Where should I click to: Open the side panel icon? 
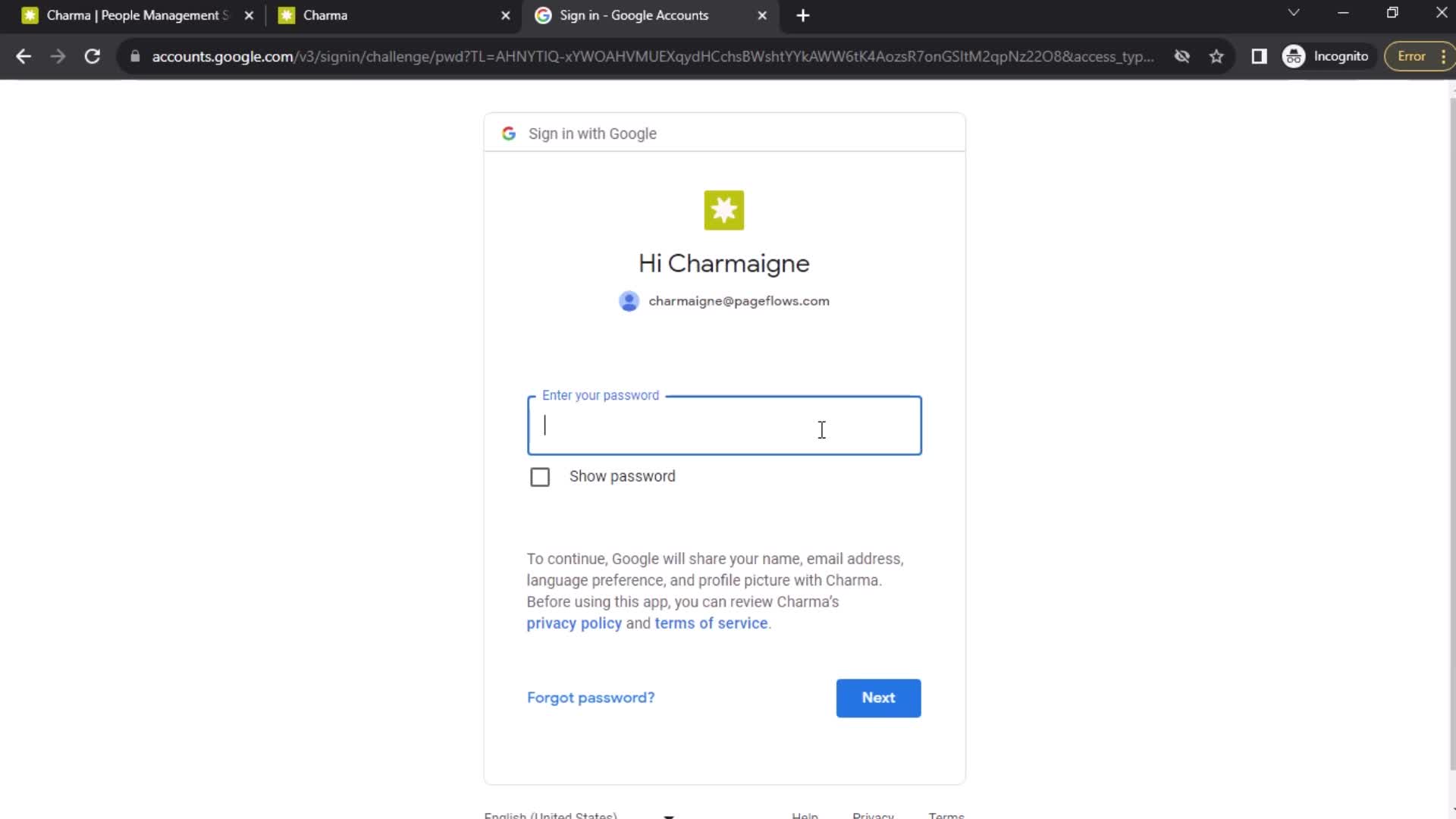pyautogui.click(x=1259, y=56)
